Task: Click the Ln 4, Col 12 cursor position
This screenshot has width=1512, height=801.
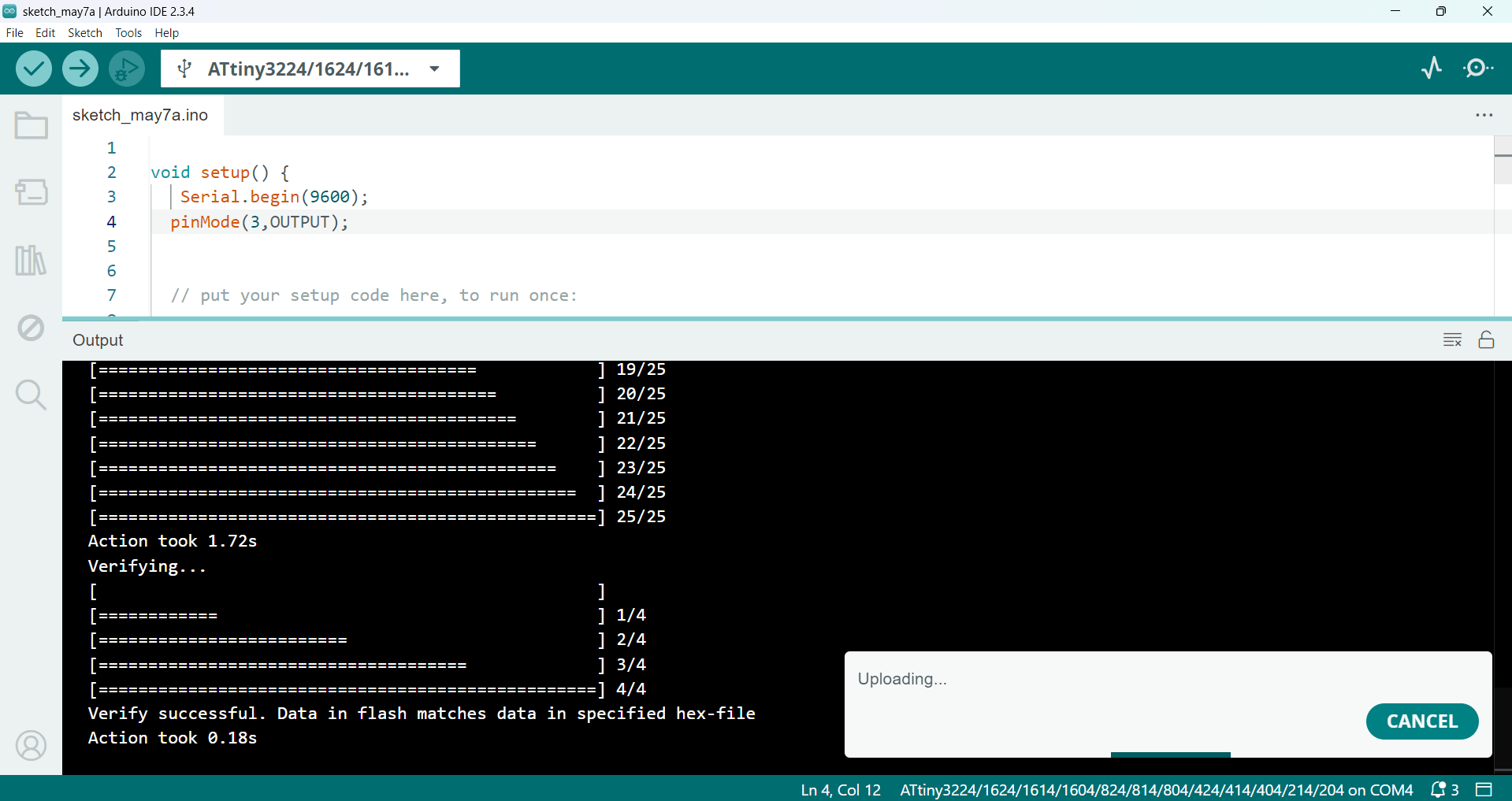Action: [841, 789]
